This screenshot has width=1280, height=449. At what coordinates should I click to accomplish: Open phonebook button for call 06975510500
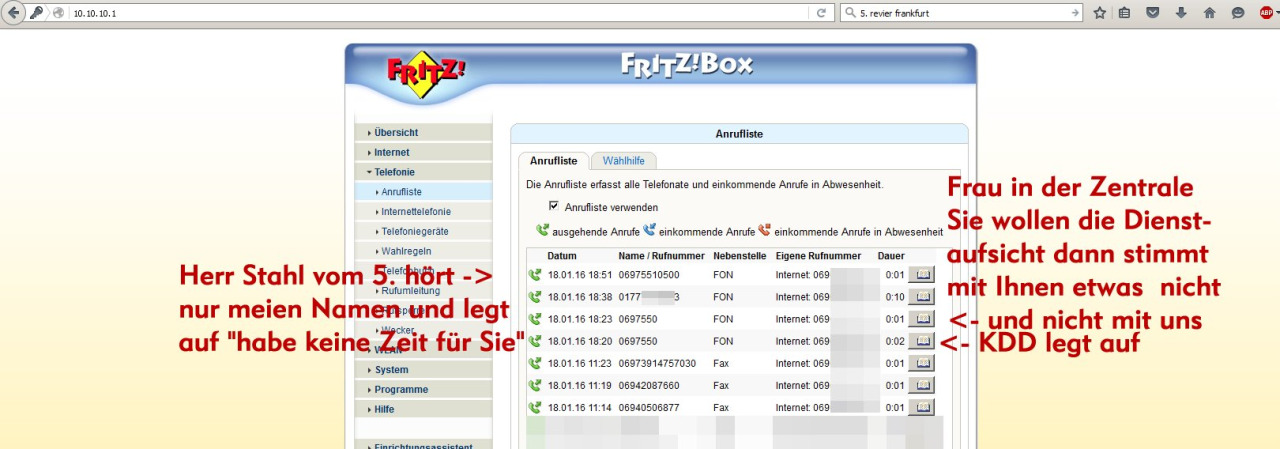920,273
